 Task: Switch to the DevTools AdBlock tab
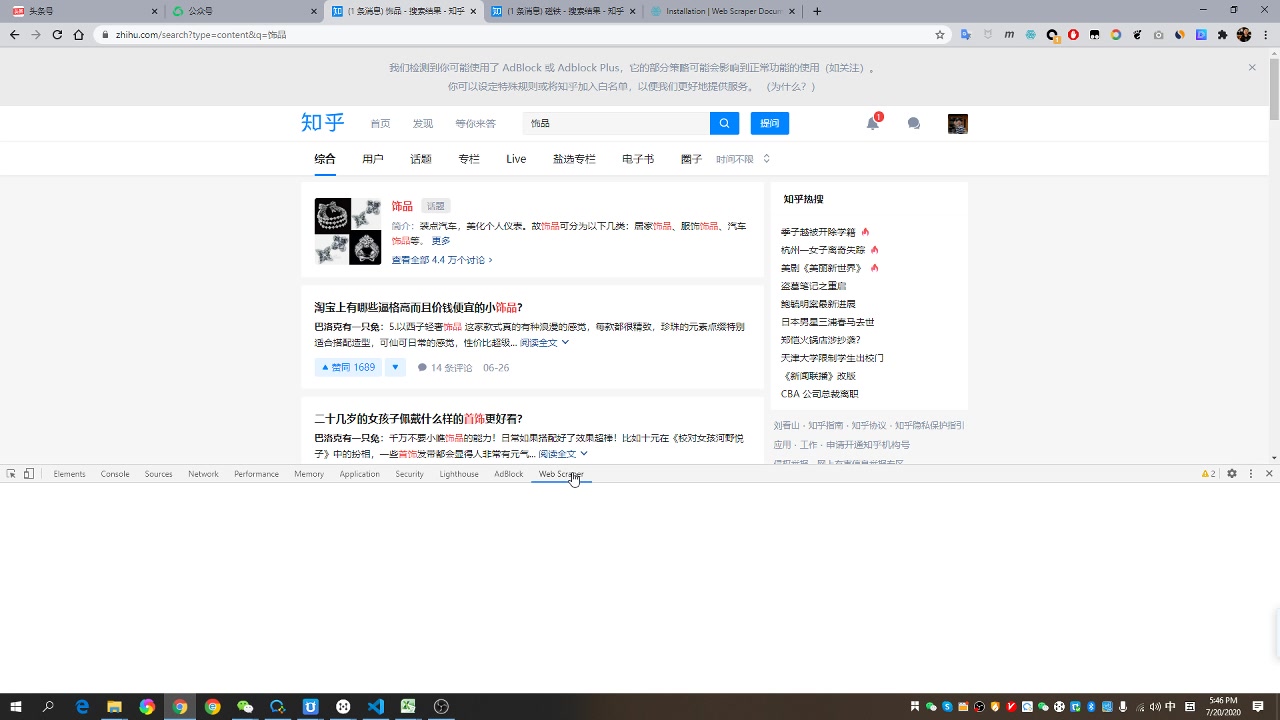(x=508, y=474)
